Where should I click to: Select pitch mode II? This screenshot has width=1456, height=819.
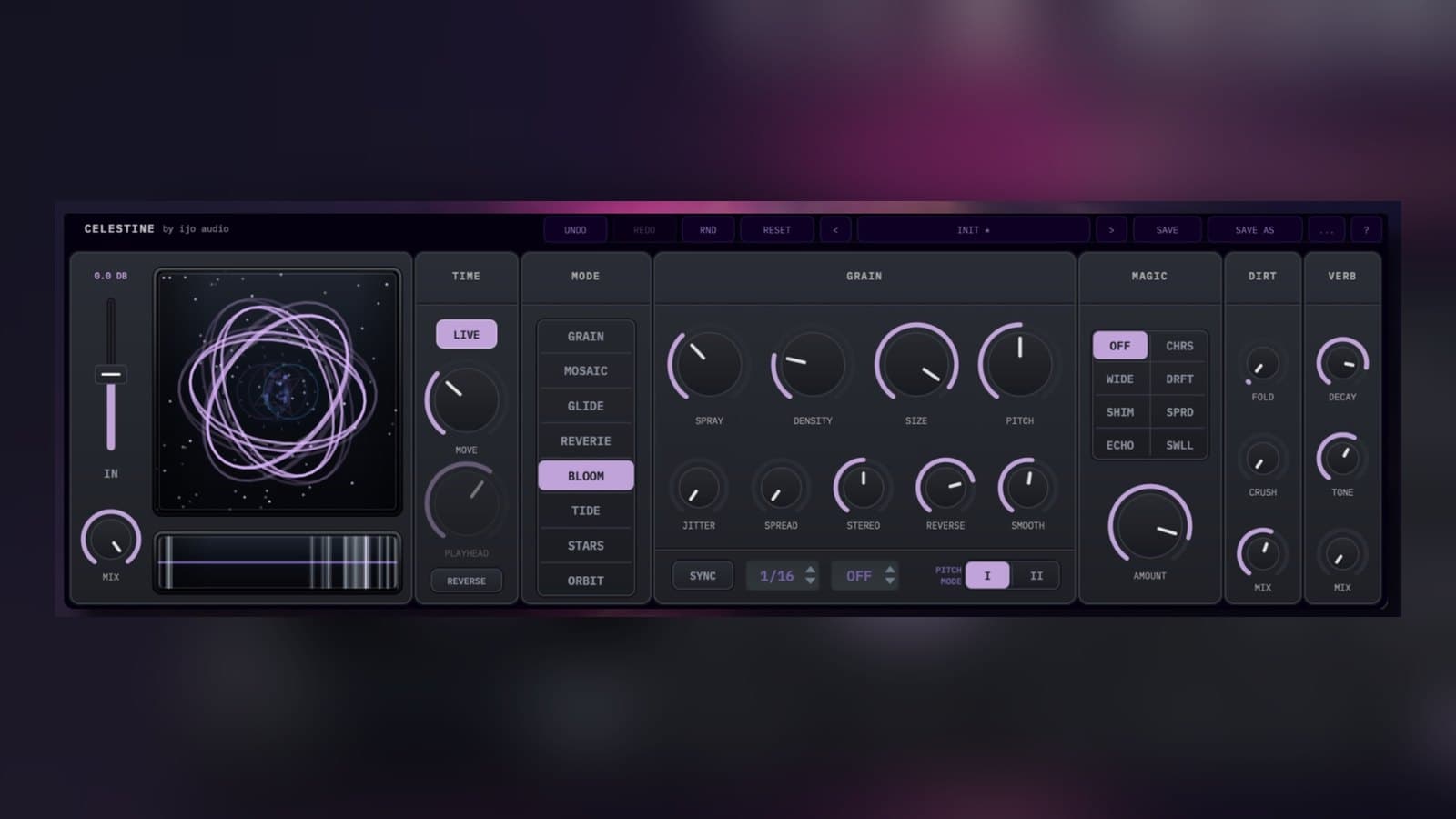(1036, 576)
